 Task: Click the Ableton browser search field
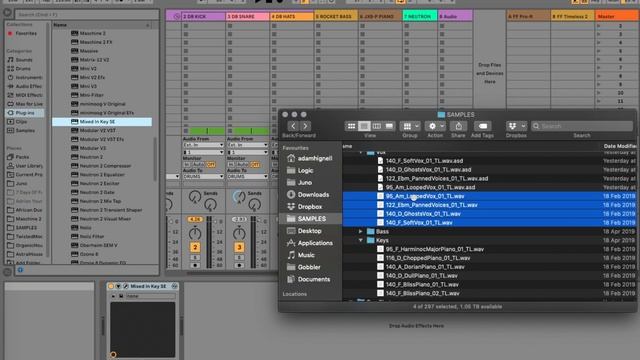pos(87,14)
